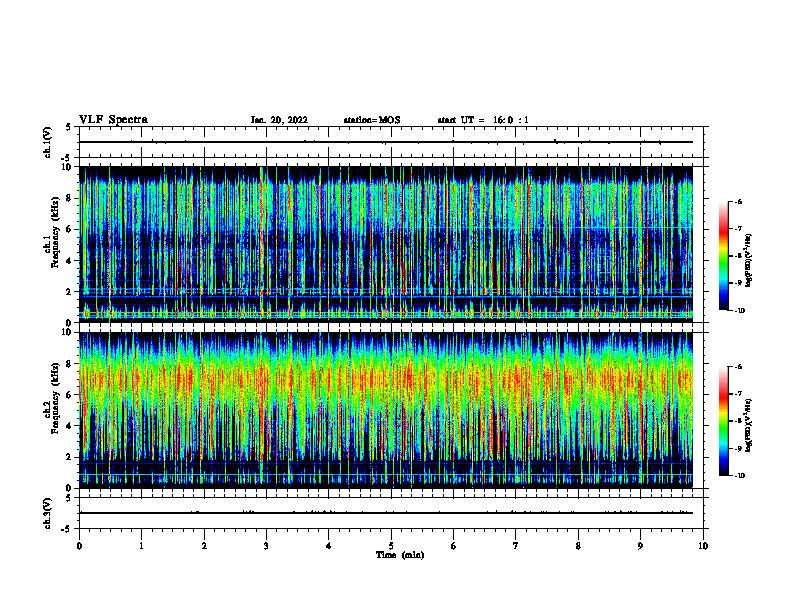Click the "Time (min)" axis label
The width and height of the screenshot is (792, 612).
pos(400,555)
